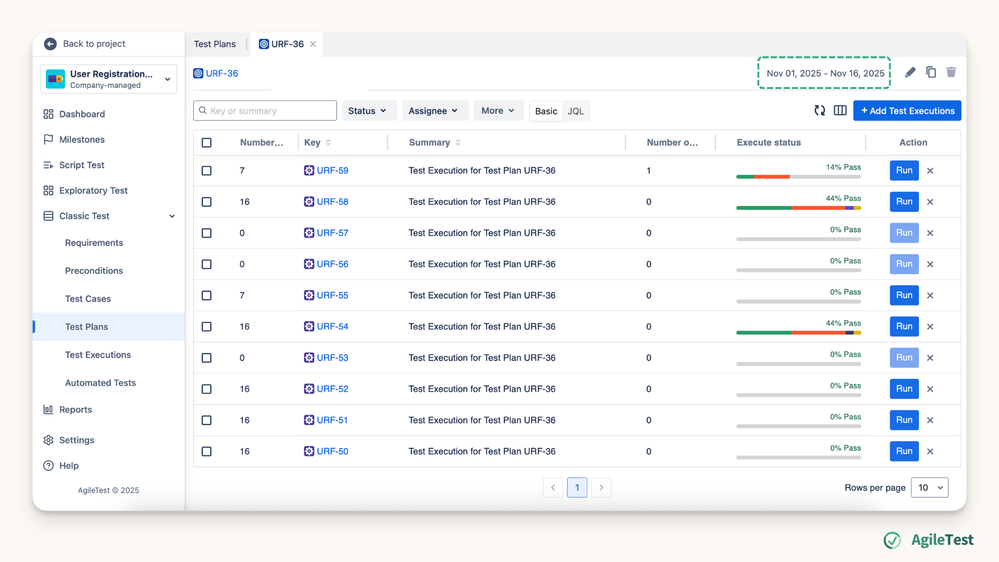Open Automated Tests in sidebar
The width and height of the screenshot is (999, 562).
pyautogui.click(x=101, y=383)
